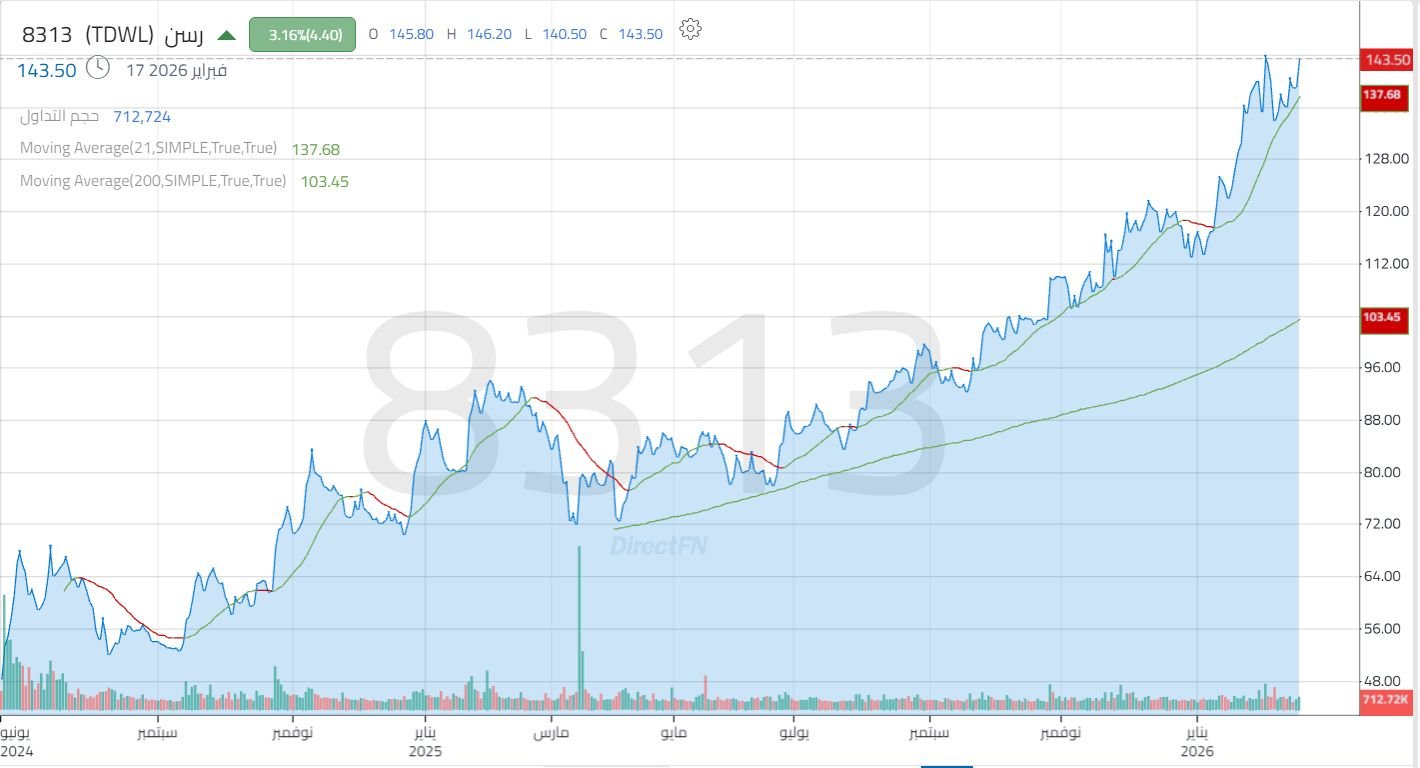Click the مايو month label on time axis
Image resolution: width=1420 pixels, height=768 pixels.
coord(672,732)
